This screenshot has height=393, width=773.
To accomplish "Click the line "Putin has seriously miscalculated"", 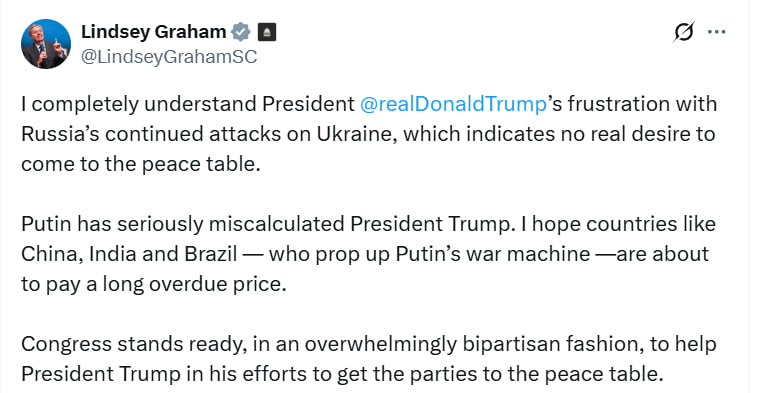I will tap(368, 224).
